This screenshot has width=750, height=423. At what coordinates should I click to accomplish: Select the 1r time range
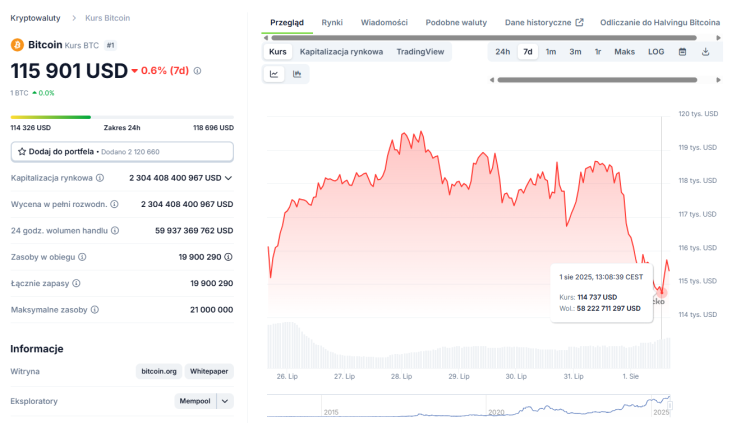[x=598, y=52]
